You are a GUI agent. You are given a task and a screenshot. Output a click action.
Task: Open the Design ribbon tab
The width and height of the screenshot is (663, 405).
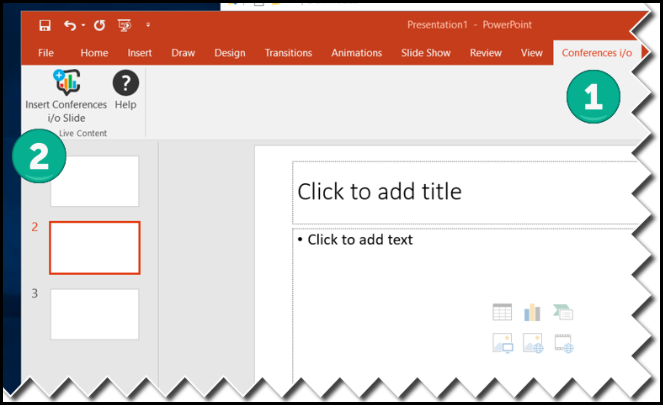[230, 53]
